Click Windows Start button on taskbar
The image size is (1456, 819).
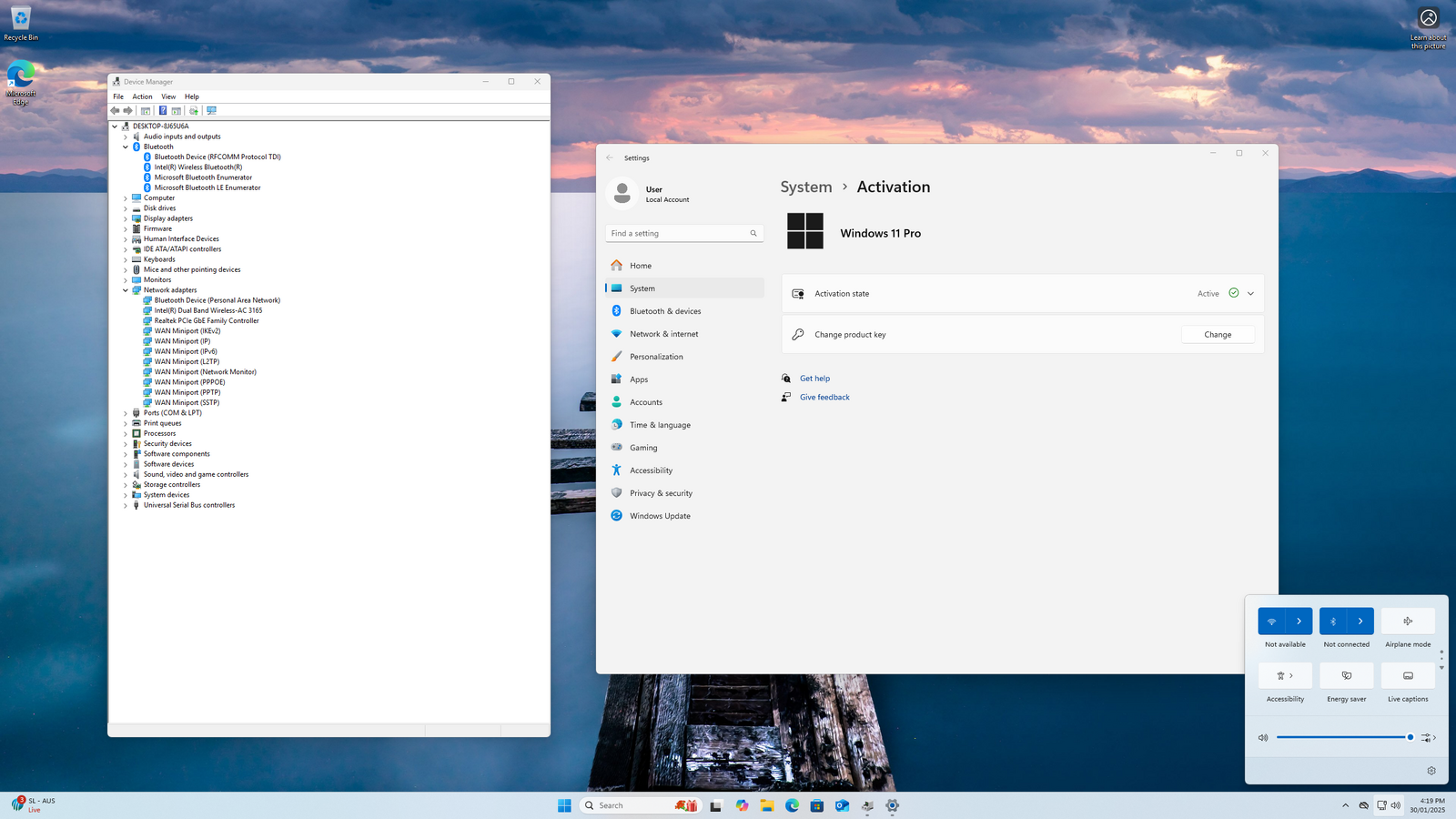click(564, 805)
